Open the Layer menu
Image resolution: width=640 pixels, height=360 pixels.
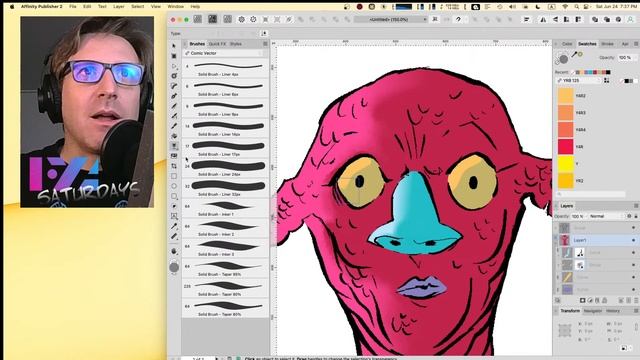[119, 7]
